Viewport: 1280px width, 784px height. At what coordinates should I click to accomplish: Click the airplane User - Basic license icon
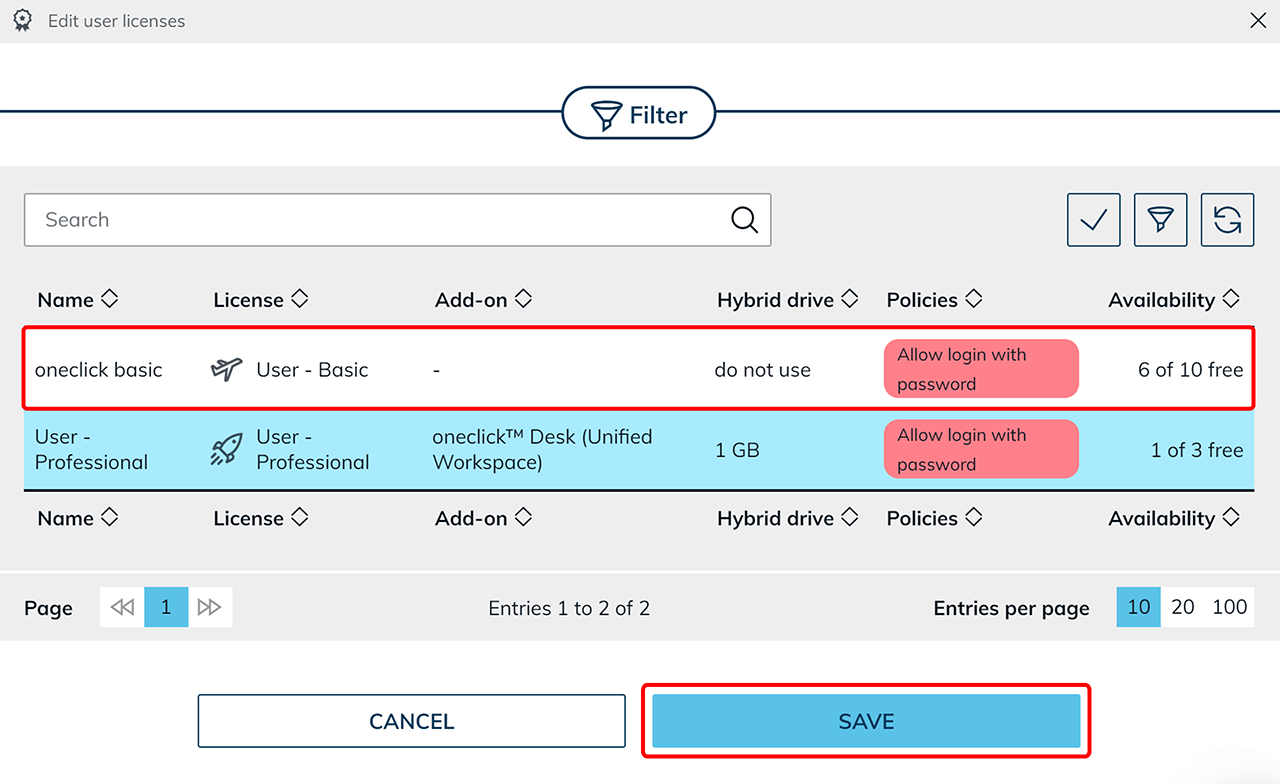click(x=227, y=370)
